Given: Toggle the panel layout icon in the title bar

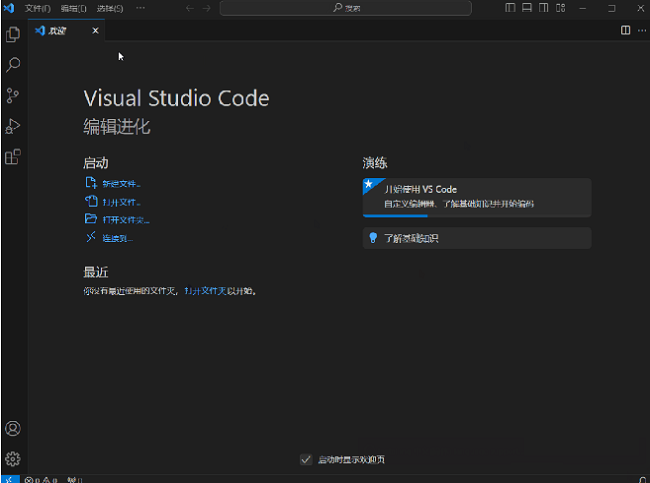Looking at the screenshot, I should pyautogui.click(x=526, y=8).
